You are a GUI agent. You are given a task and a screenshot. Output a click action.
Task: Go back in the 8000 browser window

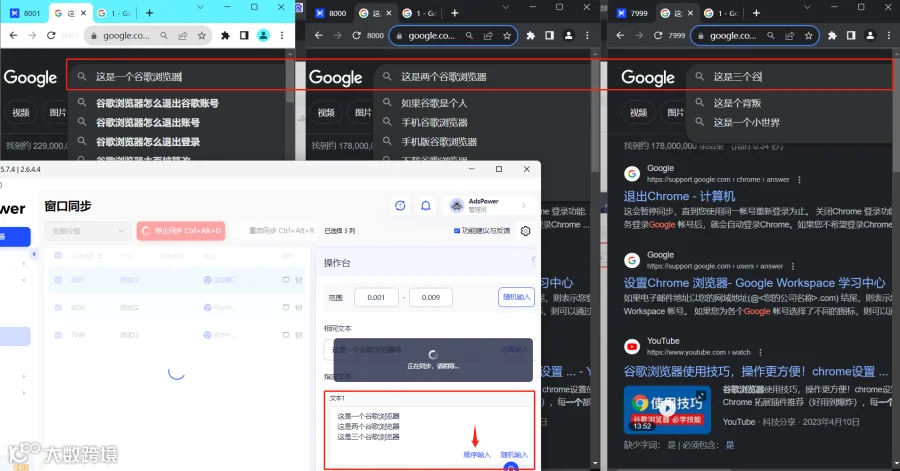coord(319,36)
